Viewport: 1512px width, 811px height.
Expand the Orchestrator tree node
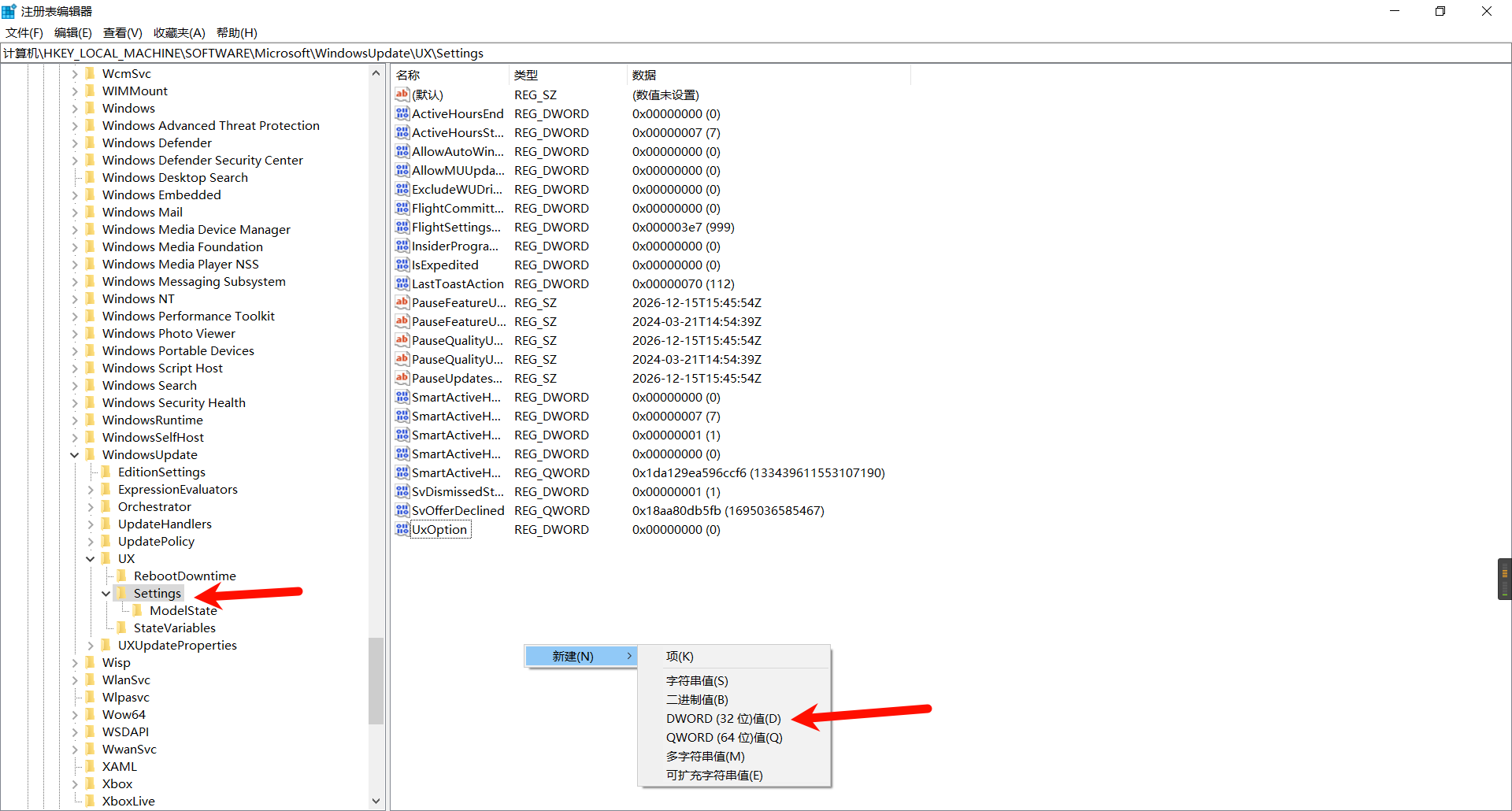(91, 506)
